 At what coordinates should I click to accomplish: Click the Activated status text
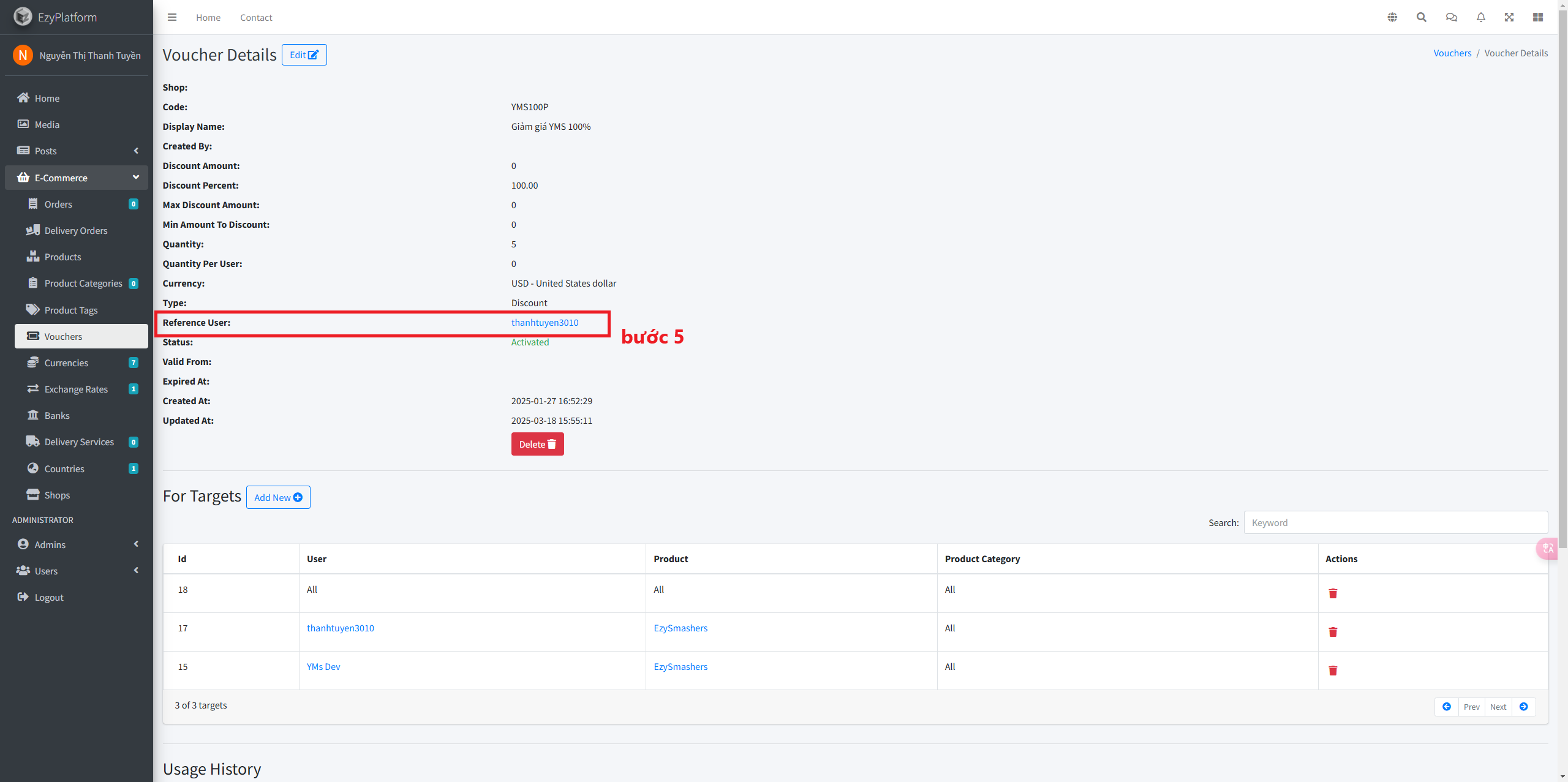coord(530,342)
